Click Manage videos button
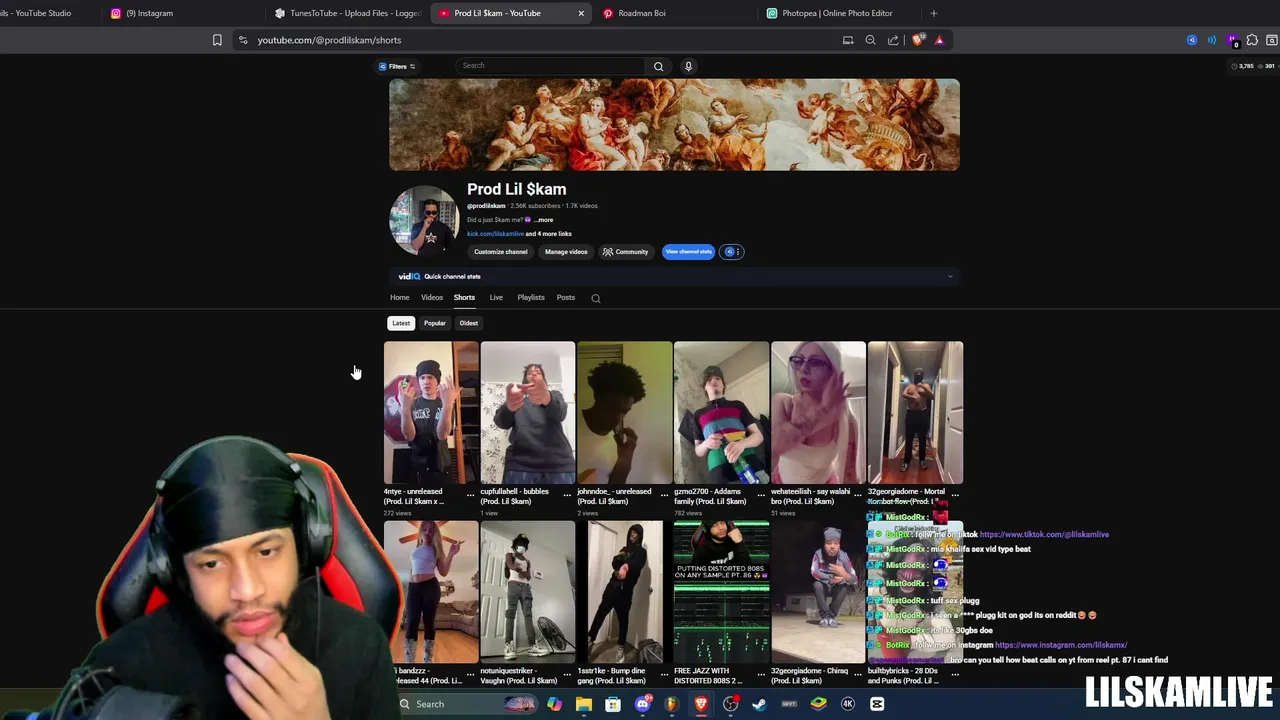The height and width of the screenshot is (720, 1280). tap(566, 252)
